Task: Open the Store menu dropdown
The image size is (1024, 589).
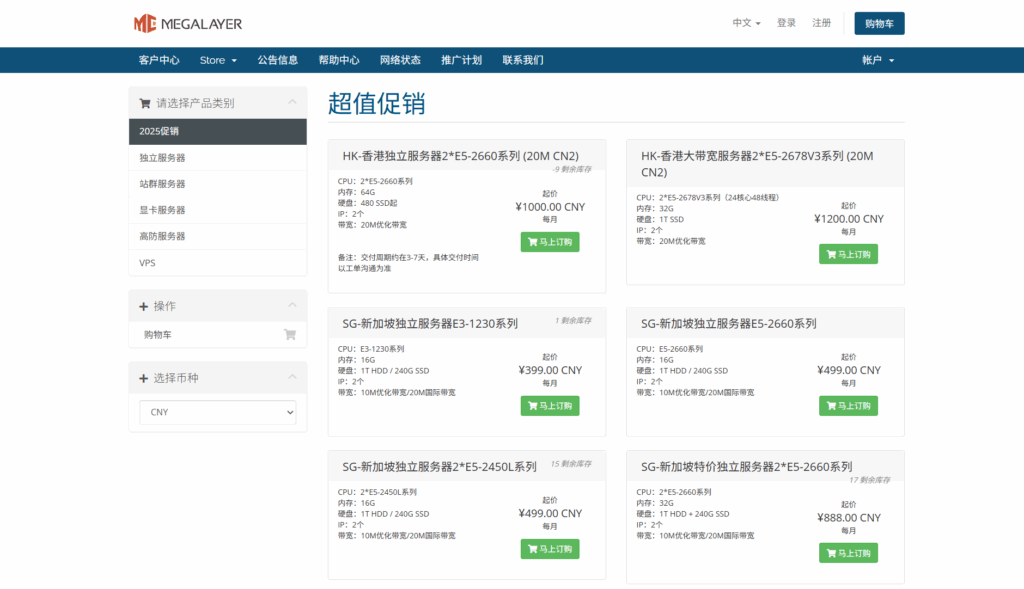Action: point(218,60)
